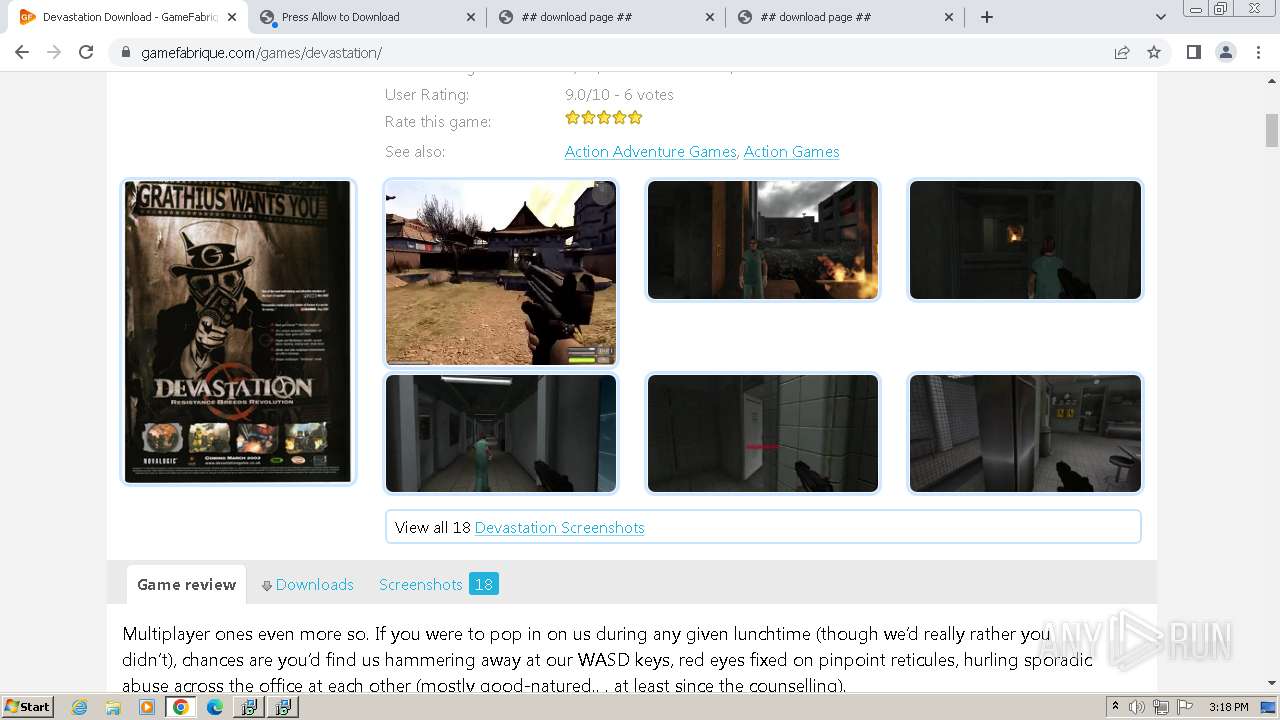Click the forward navigation arrow
Screen dimensions: 1280x720
[x=54, y=52]
